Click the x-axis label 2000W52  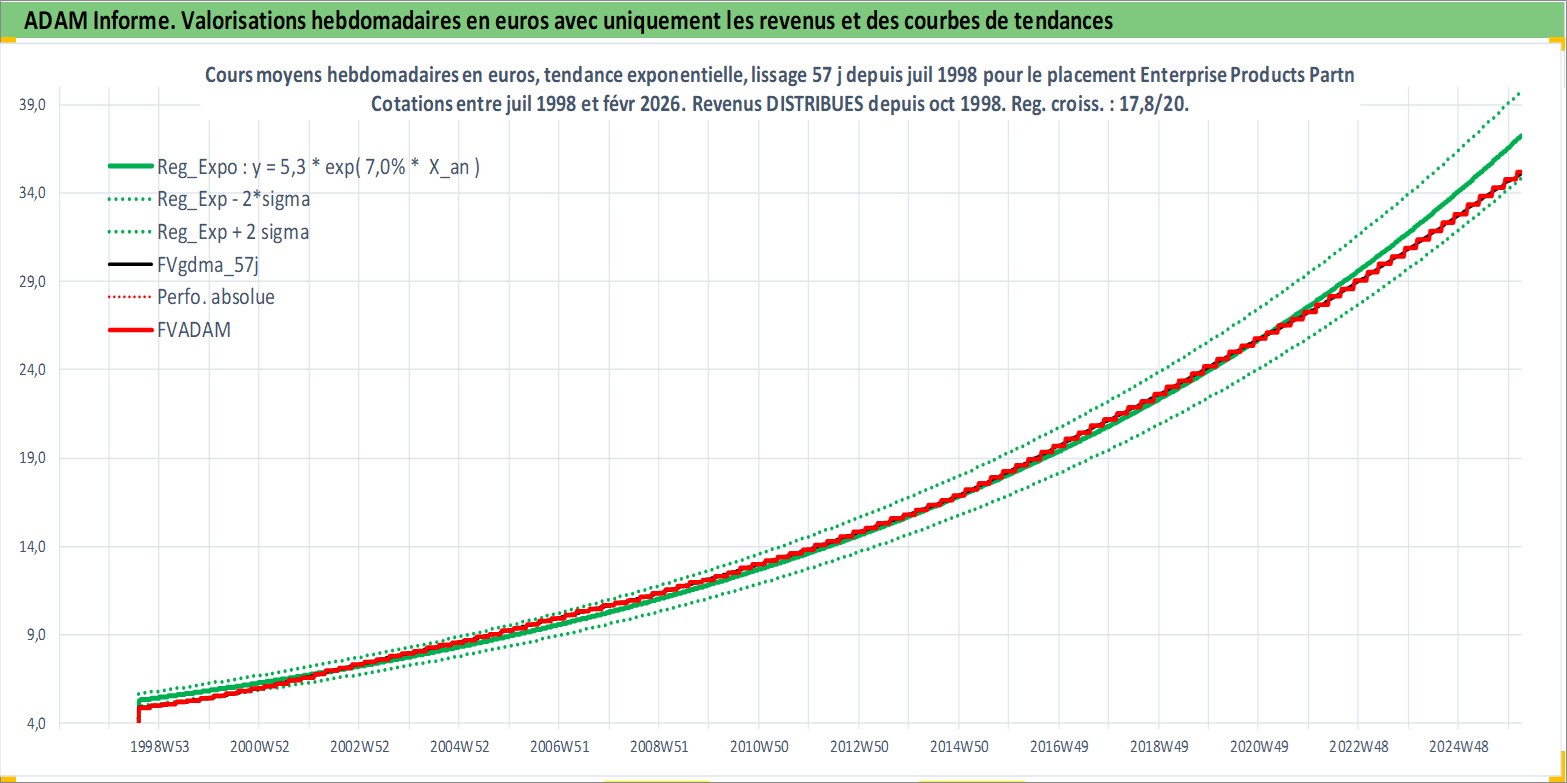259,747
